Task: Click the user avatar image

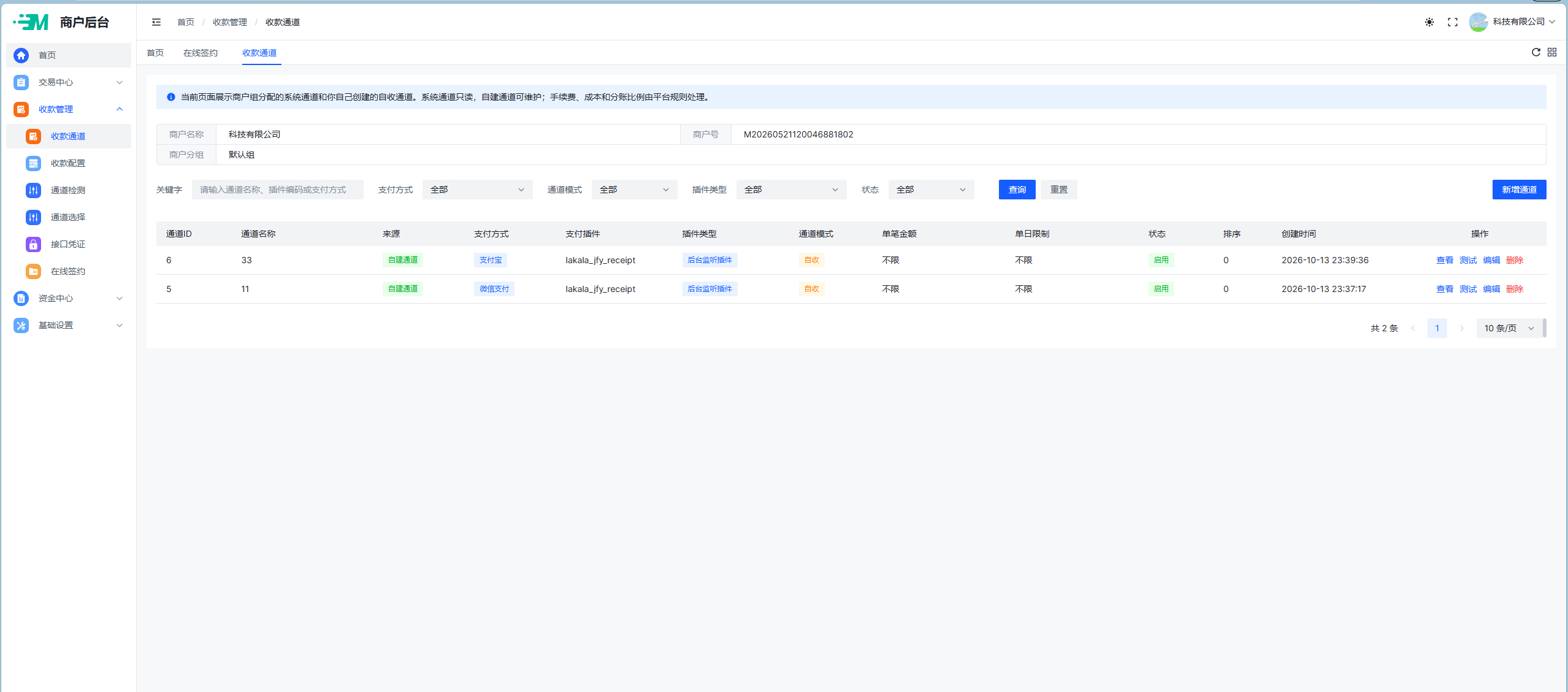Action: click(x=1478, y=22)
